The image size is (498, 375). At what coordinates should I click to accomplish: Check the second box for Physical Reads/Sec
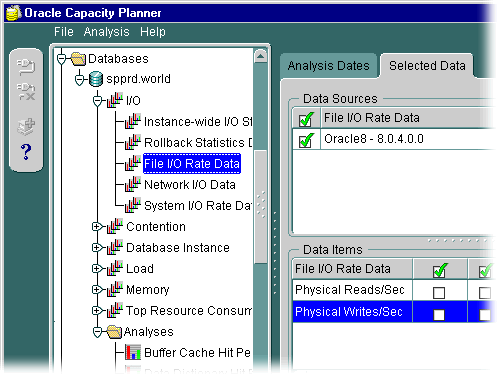(485, 293)
